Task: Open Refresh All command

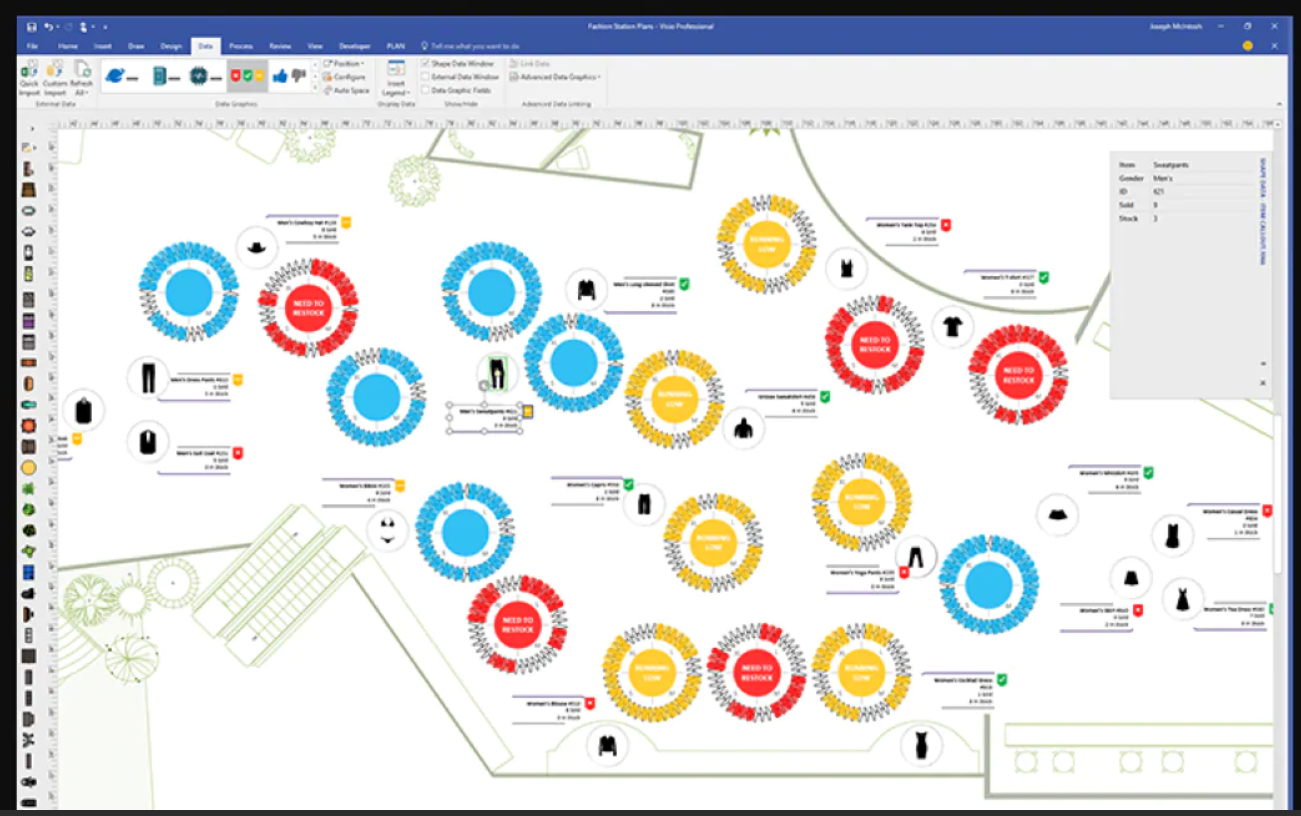Action: 81,78
